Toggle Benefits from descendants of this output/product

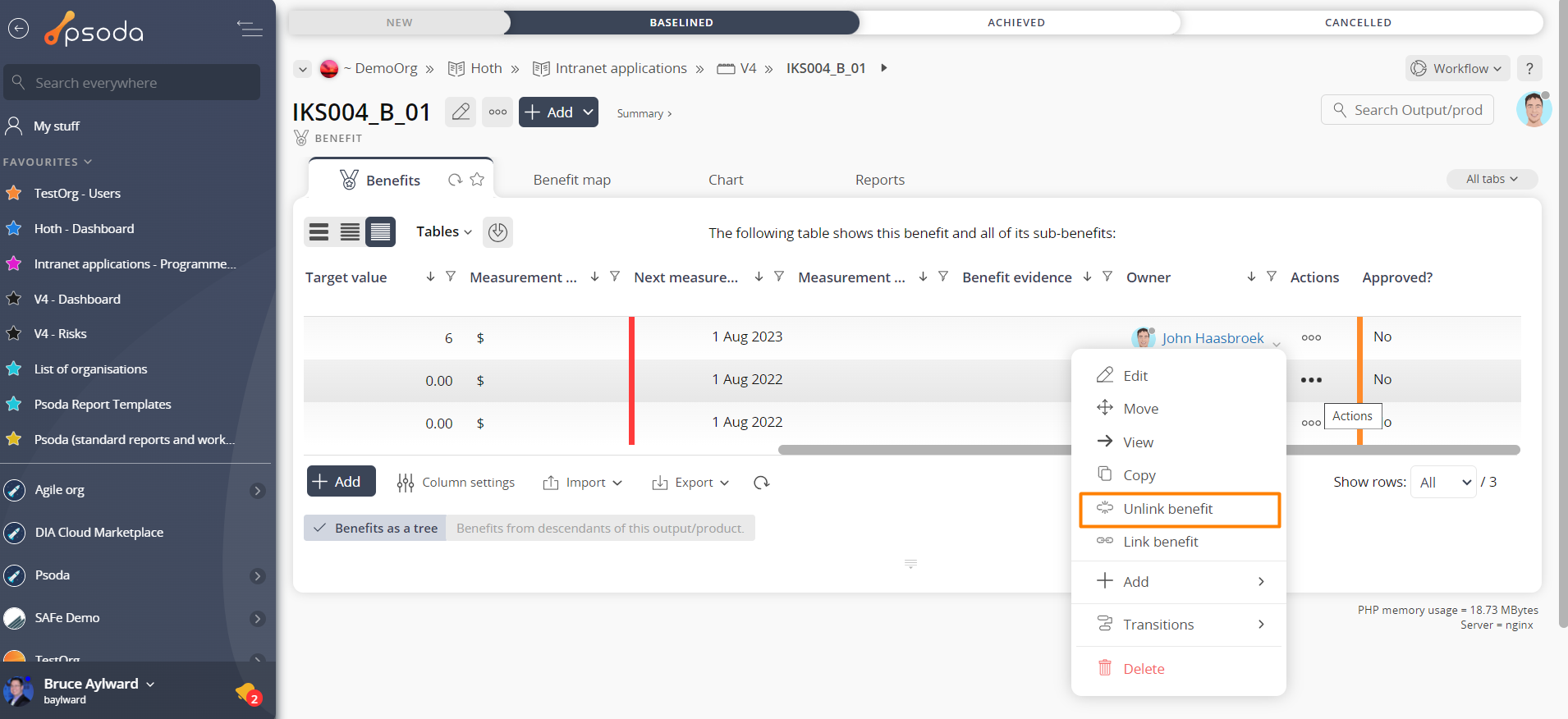[600, 528]
